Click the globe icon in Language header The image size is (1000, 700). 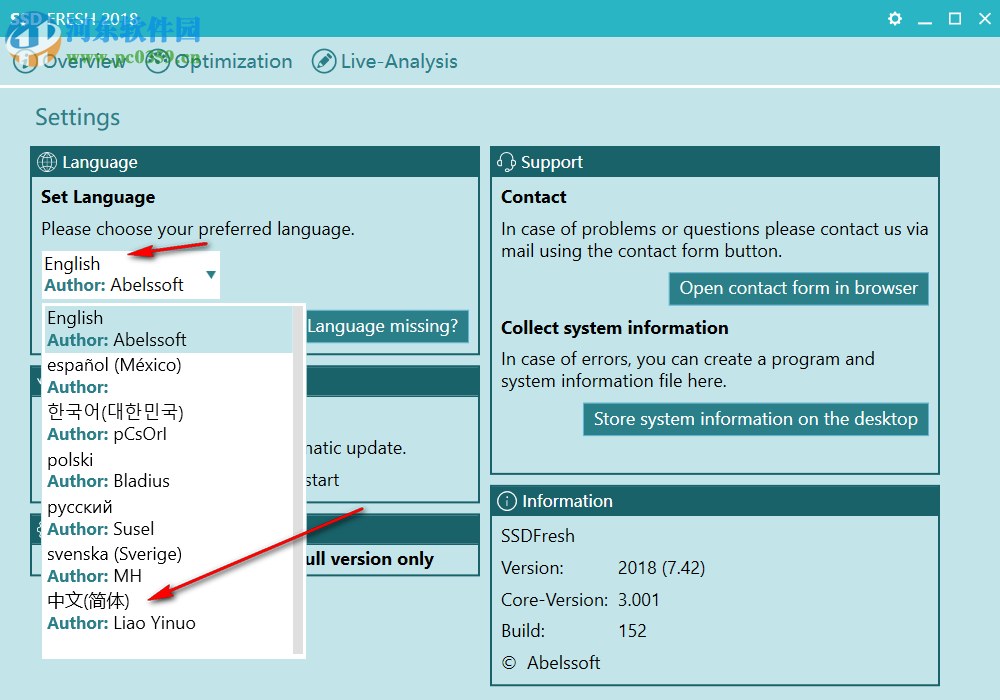click(x=47, y=162)
